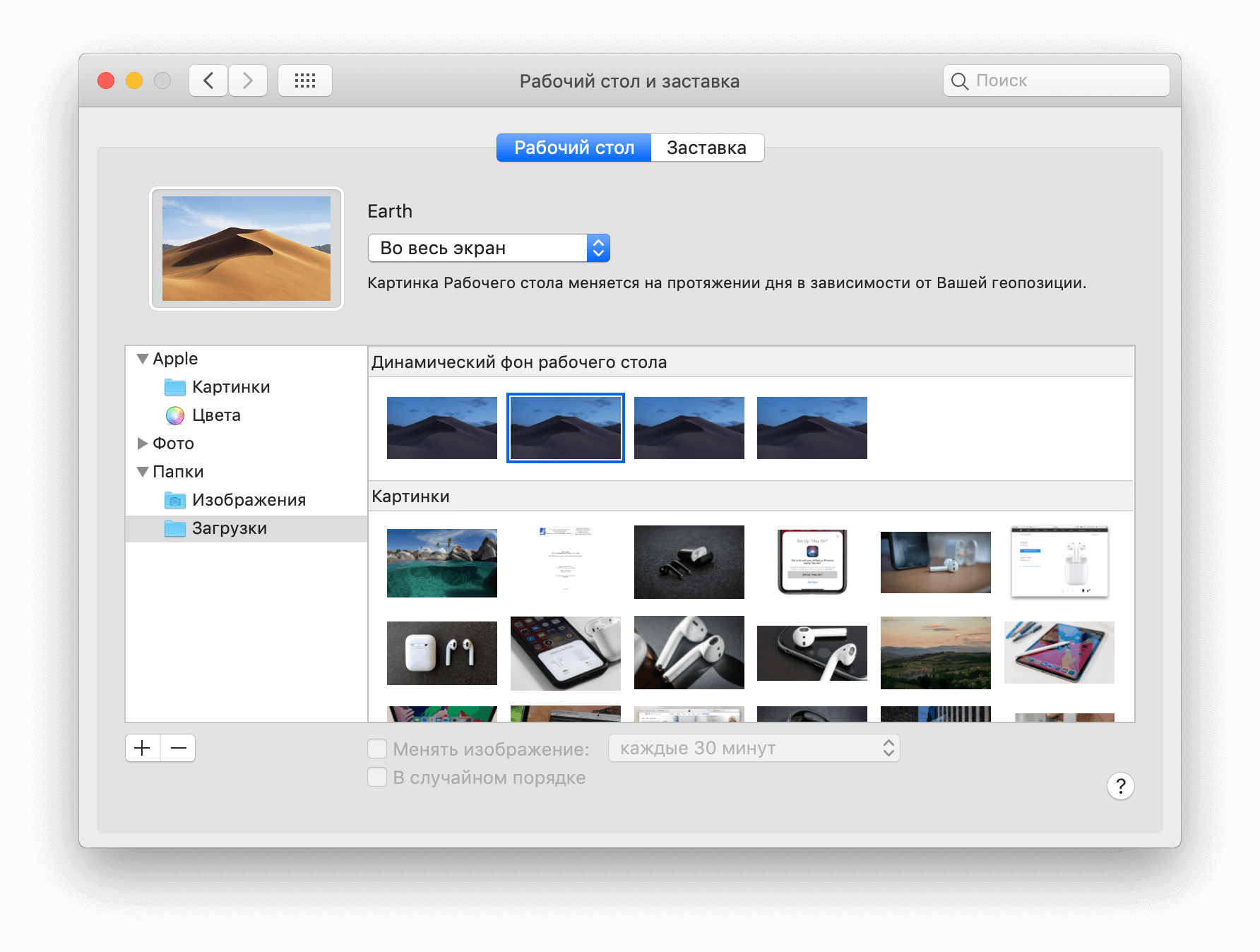Collapse the Apple section triangle
The height and width of the screenshot is (952, 1260).
tap(143, 359)
